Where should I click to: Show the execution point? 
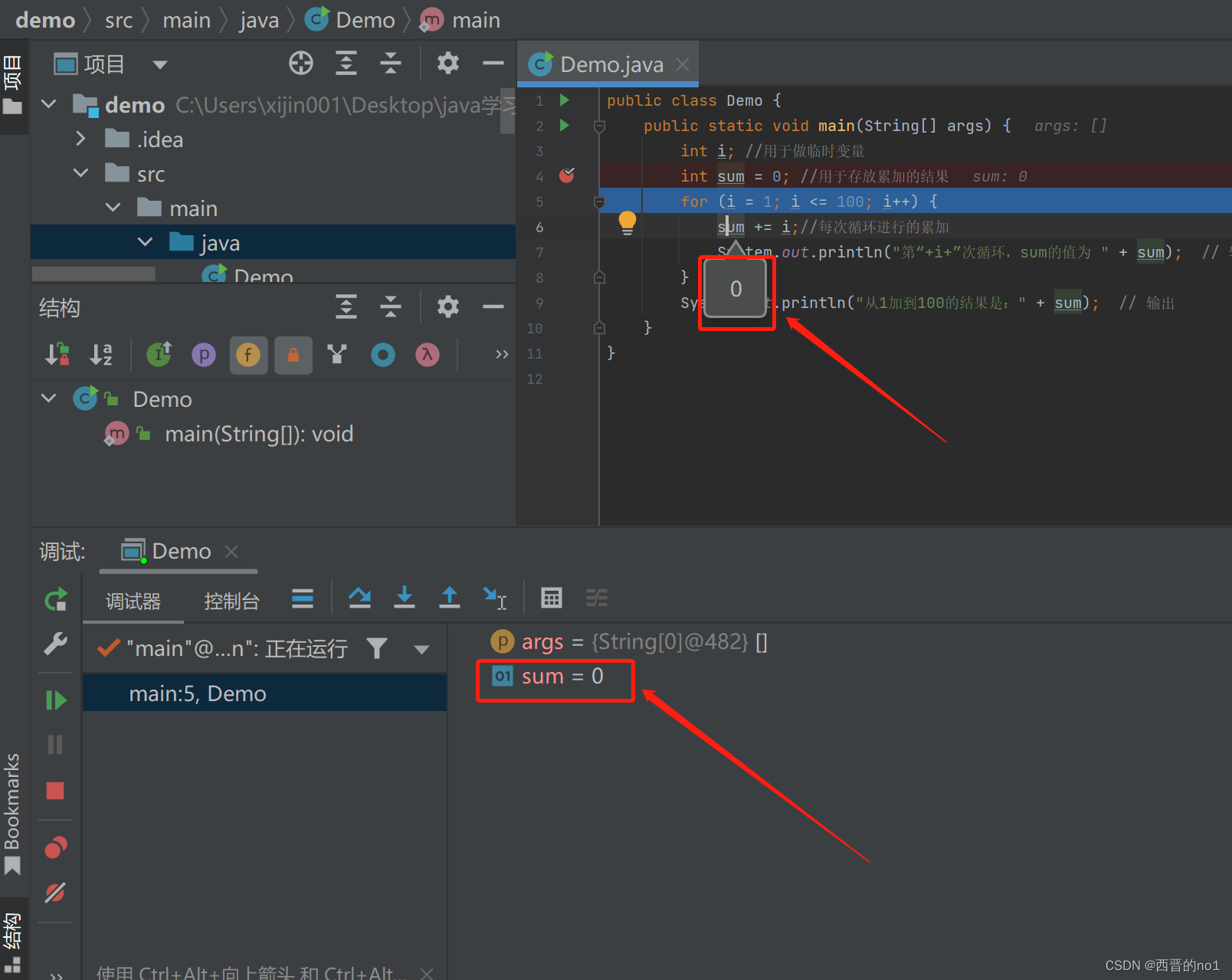point(303,598)
